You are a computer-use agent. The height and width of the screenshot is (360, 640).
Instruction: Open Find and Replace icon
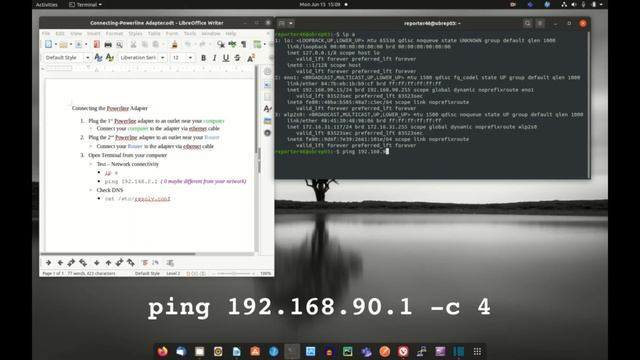[x=221, y=44]
